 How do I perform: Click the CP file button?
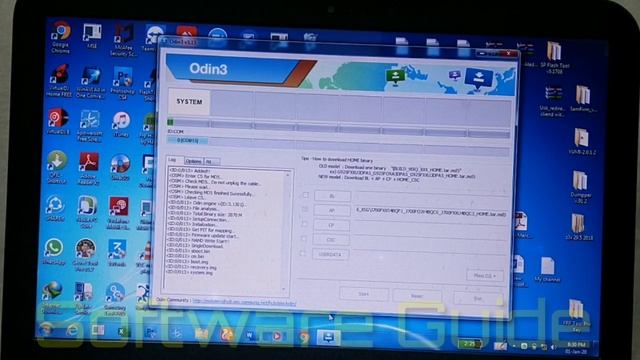click(331, 225)
